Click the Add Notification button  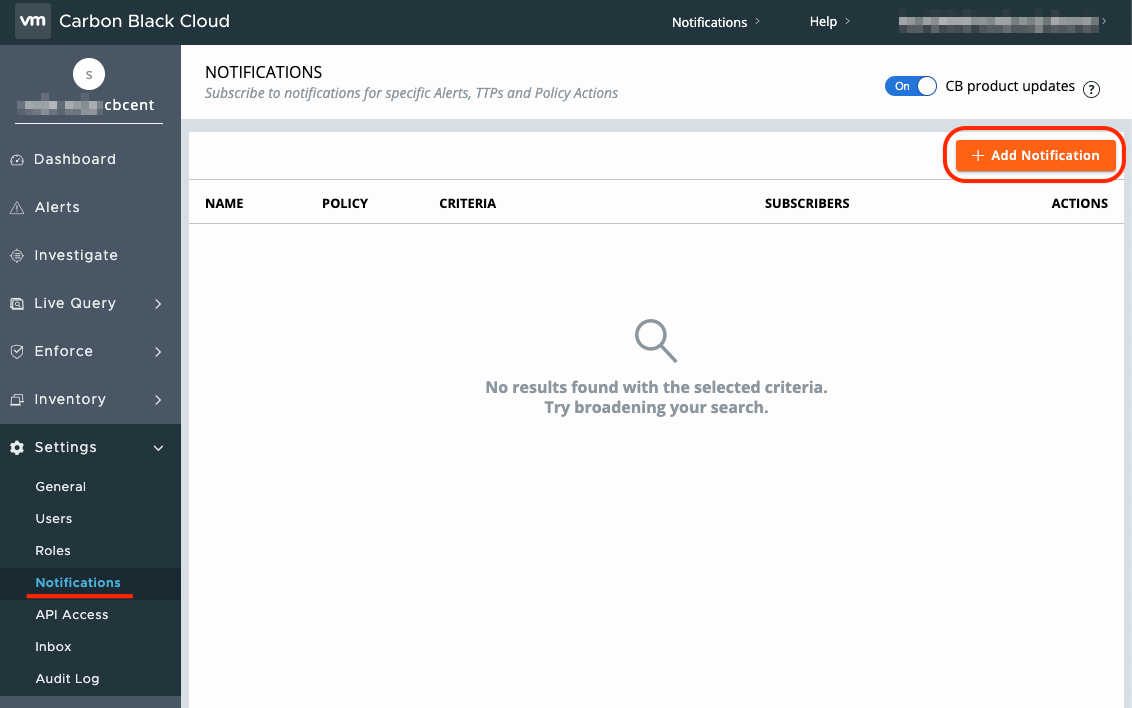(x=1035, y=156)
